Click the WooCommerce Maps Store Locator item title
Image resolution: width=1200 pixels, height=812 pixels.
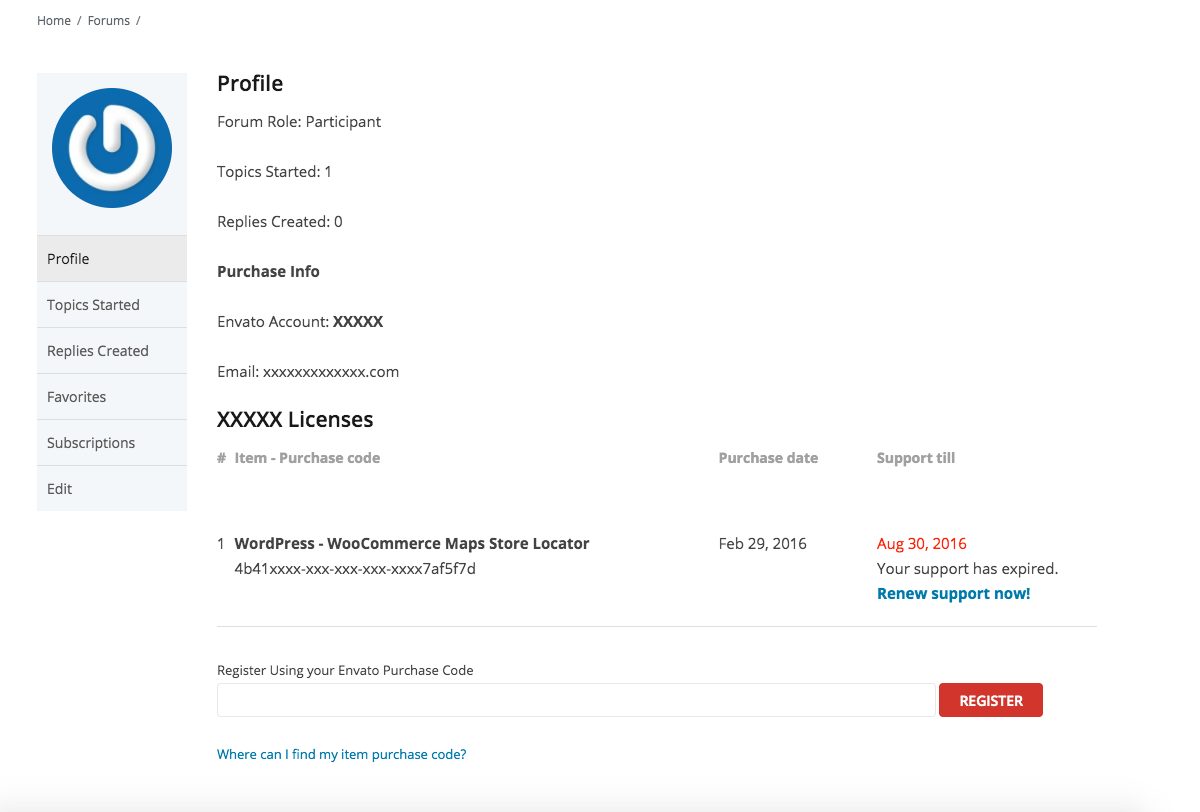412,544
